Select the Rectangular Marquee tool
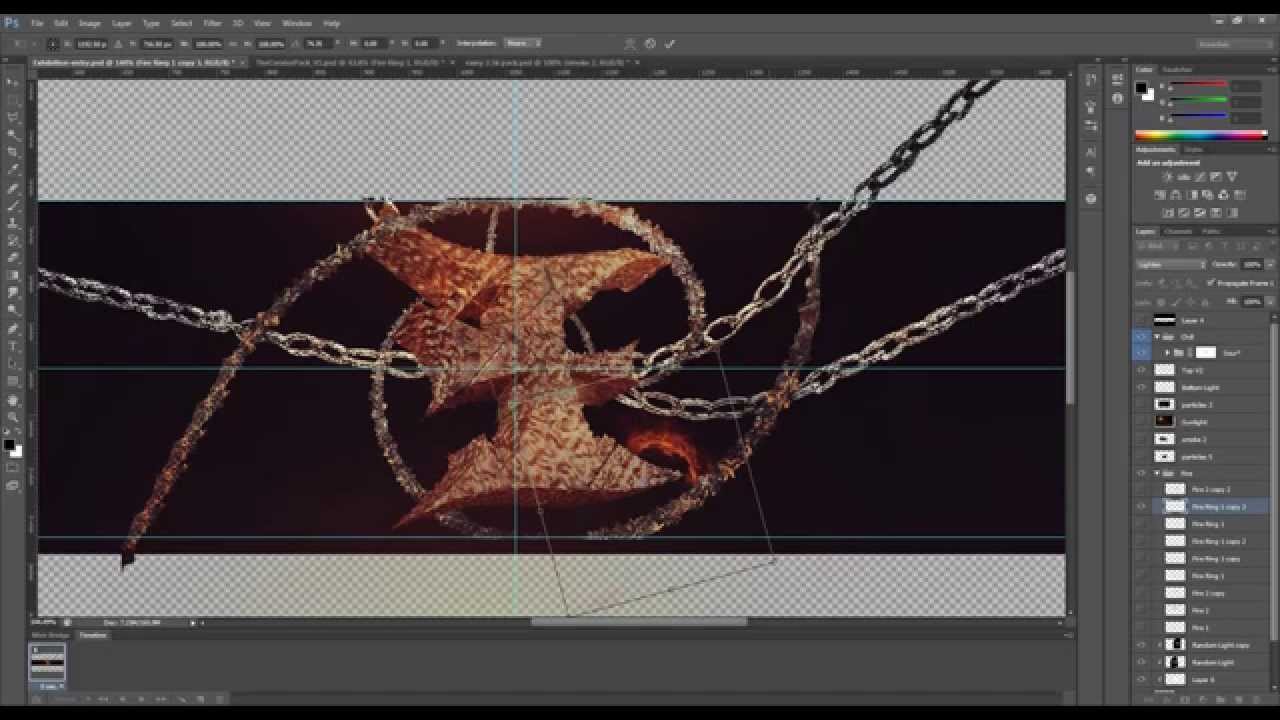This screenshot has height=720, width=1280. (x=13, y=100)
